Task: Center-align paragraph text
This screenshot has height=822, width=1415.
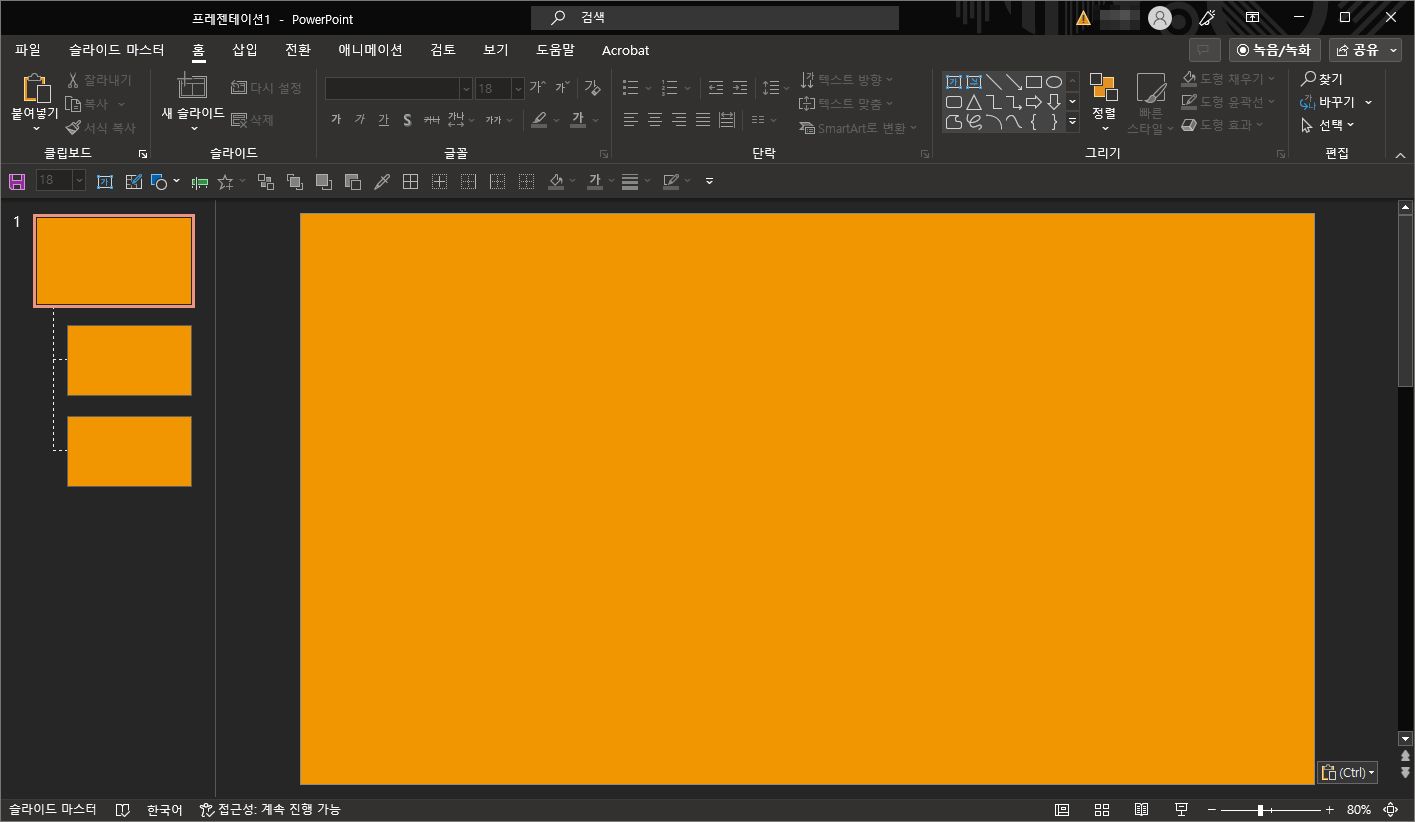Action: [x=655, y=120]
